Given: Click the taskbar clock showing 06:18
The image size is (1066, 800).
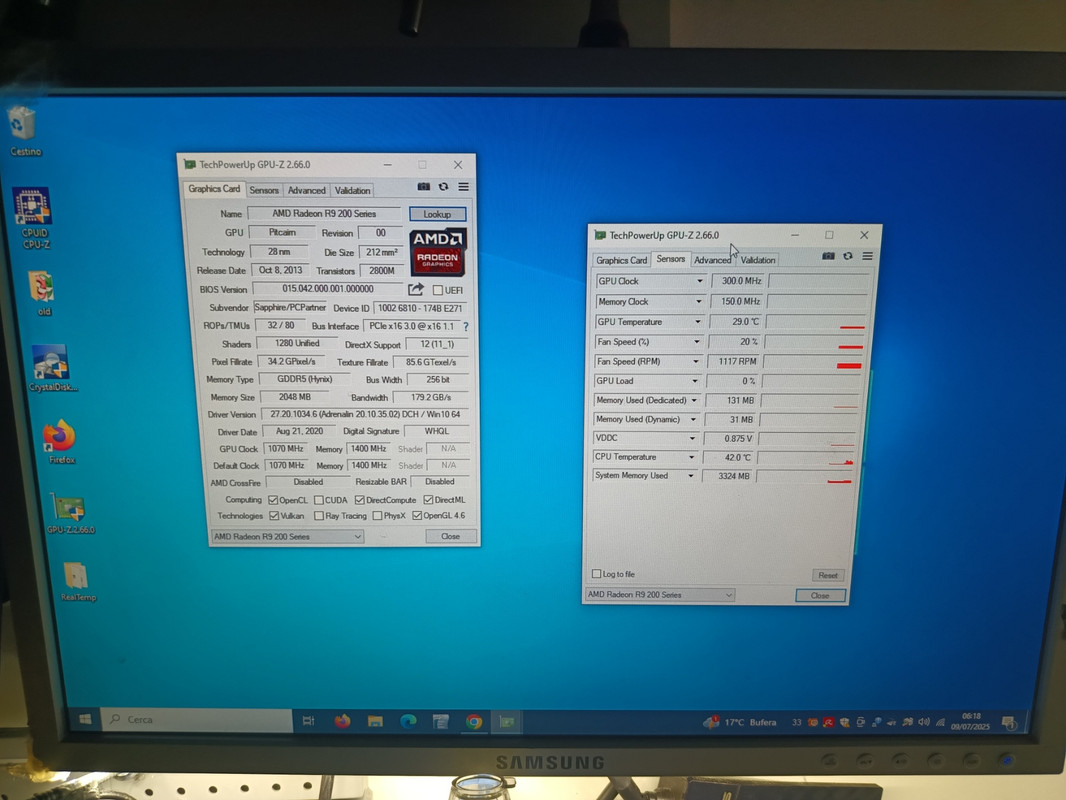Looking at the screenshot, I should 970,722.
